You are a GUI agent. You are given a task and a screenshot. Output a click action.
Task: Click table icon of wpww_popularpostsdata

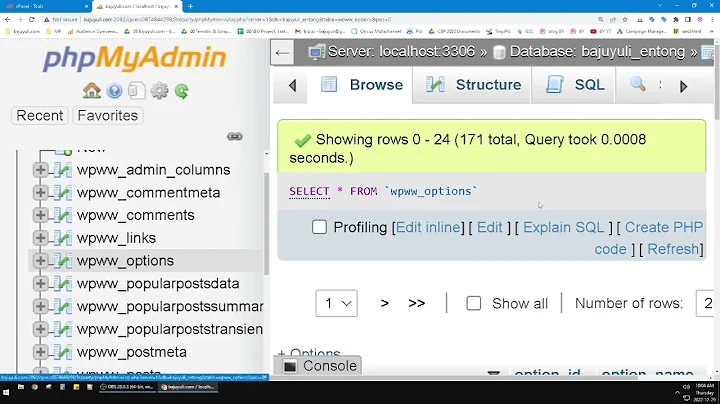click(x=63, y=284)
